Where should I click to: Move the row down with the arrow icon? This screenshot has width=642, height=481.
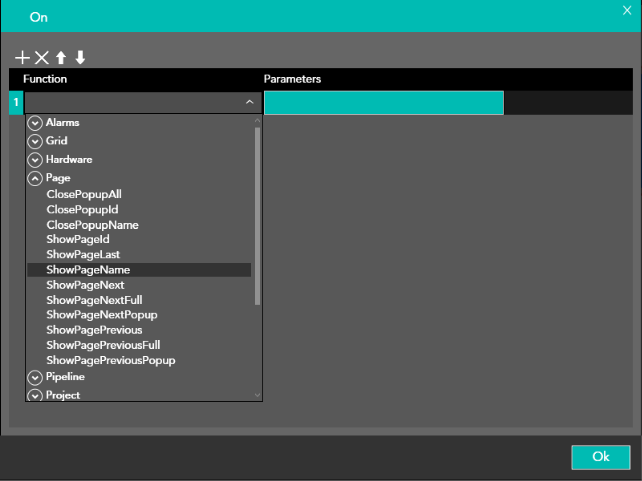pyautogui.click(x=80, y=58)
